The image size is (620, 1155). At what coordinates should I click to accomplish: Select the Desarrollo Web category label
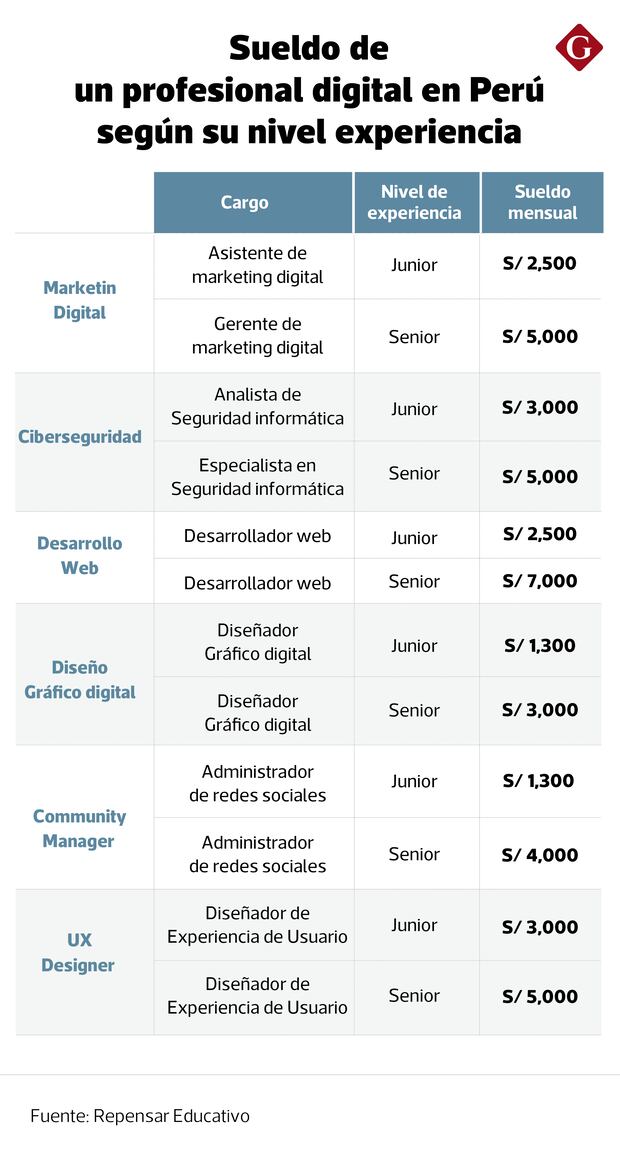pyautogui.click(x=80, y=556)
